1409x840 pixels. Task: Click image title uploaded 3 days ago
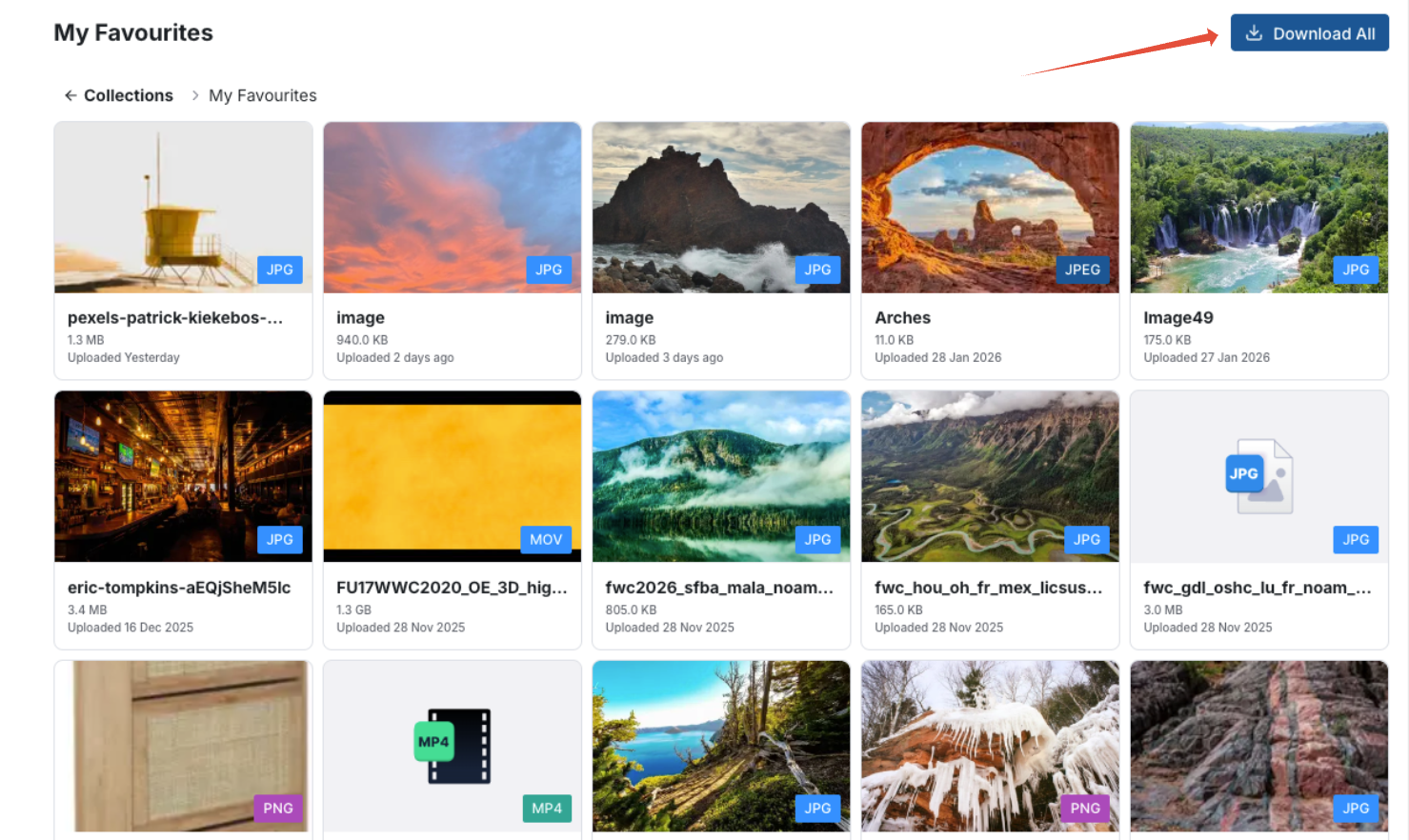tap(630, 318)
